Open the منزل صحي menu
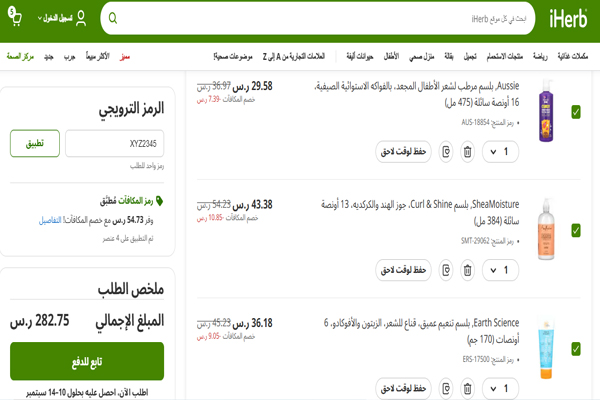 pos(421,57)
